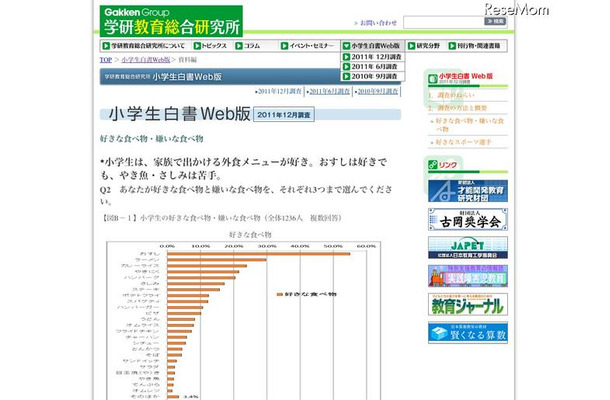The width and height of the screenshot is (610, 400).
Task: Open the 実践障害児教育 banner
Action: point(468,276)
